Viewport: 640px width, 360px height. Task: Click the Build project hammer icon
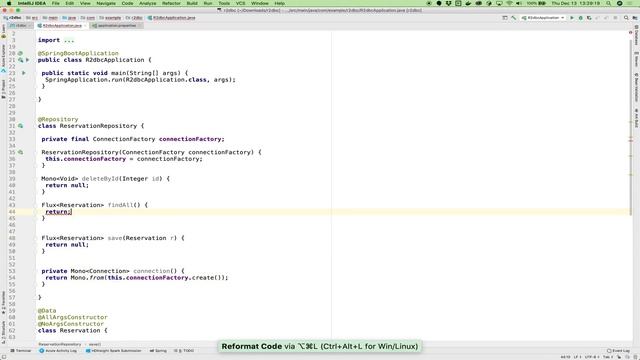coord(514,18)
